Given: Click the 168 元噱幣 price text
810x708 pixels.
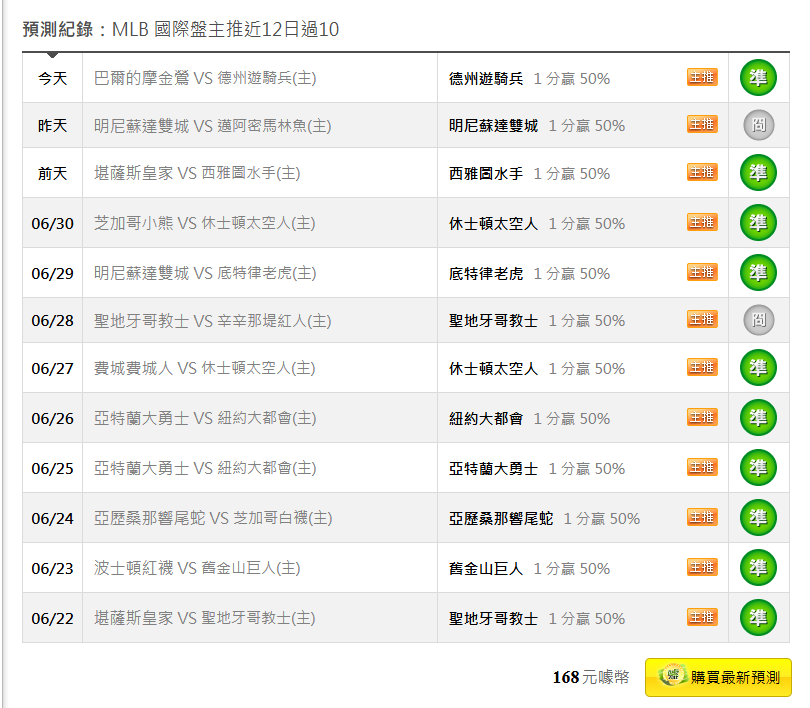Looking at the screenshot, I should [591, 677].
